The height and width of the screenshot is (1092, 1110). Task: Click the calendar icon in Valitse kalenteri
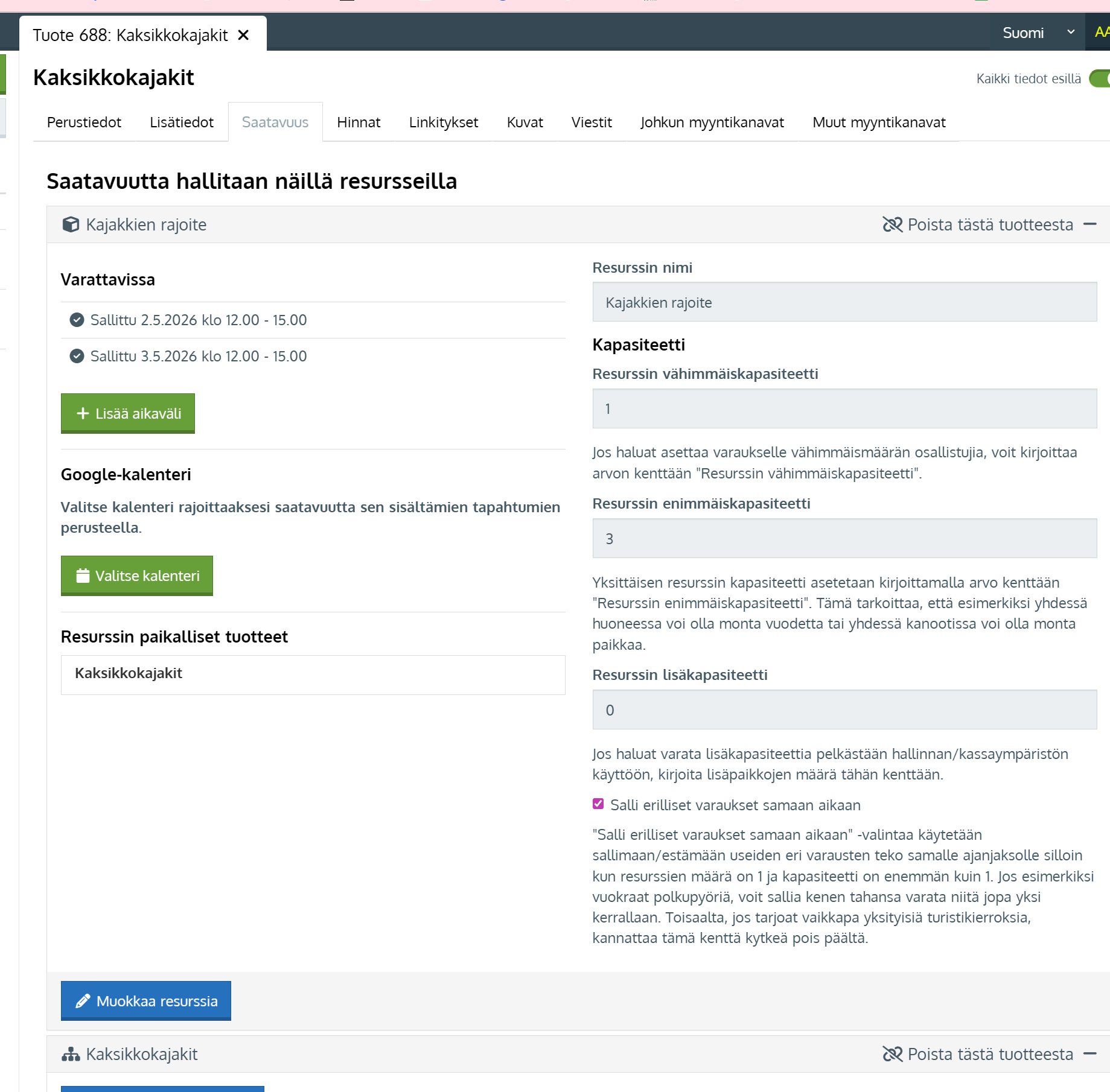(x=83, y=576)
